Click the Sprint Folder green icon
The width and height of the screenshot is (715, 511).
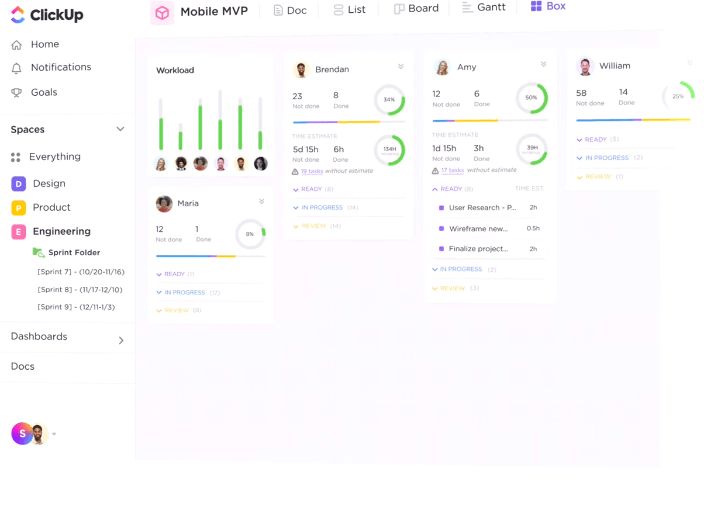pos(38,253)
